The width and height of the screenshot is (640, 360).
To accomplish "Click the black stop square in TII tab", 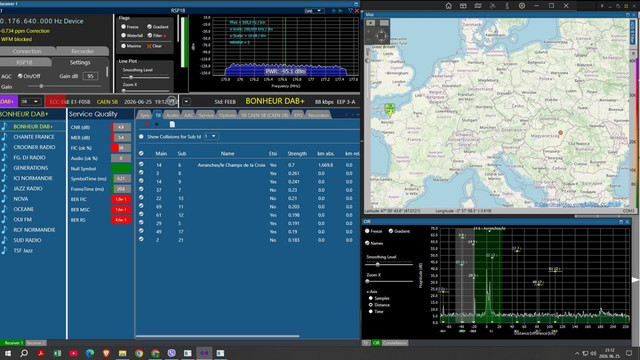I will click(x=157, y=124).
